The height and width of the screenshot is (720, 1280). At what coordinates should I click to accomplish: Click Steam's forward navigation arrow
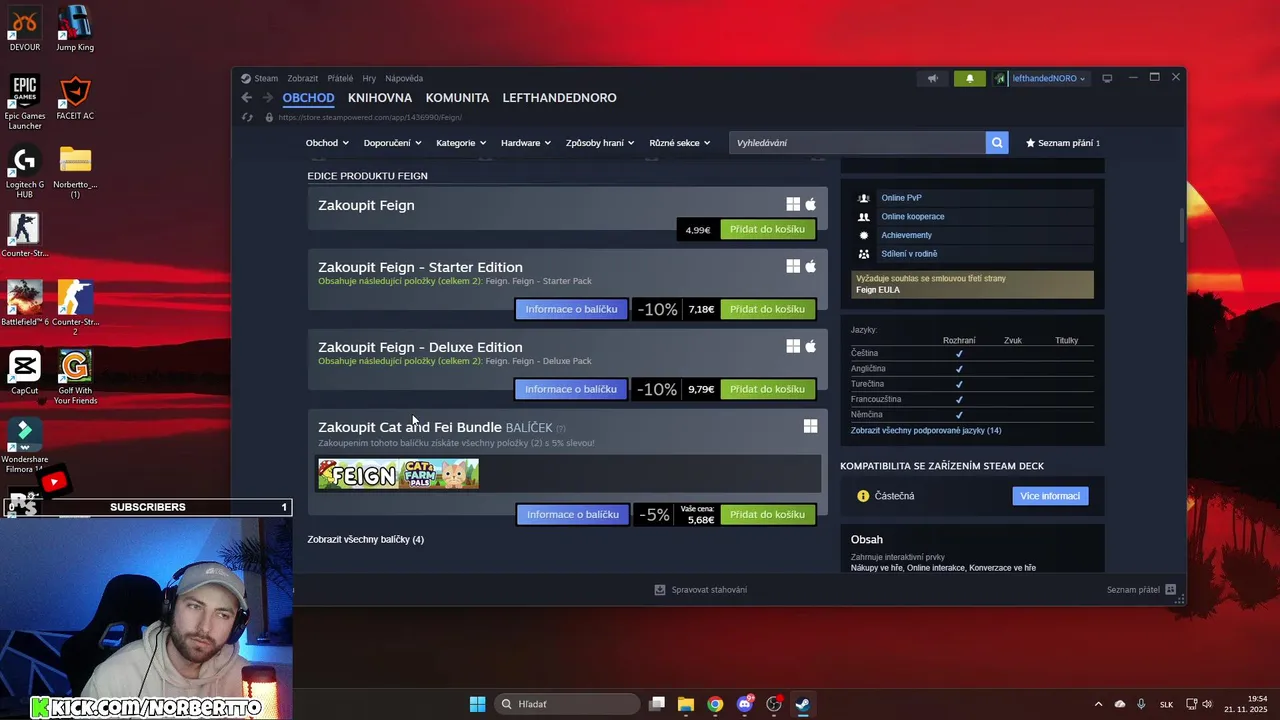tap(268, 98)
